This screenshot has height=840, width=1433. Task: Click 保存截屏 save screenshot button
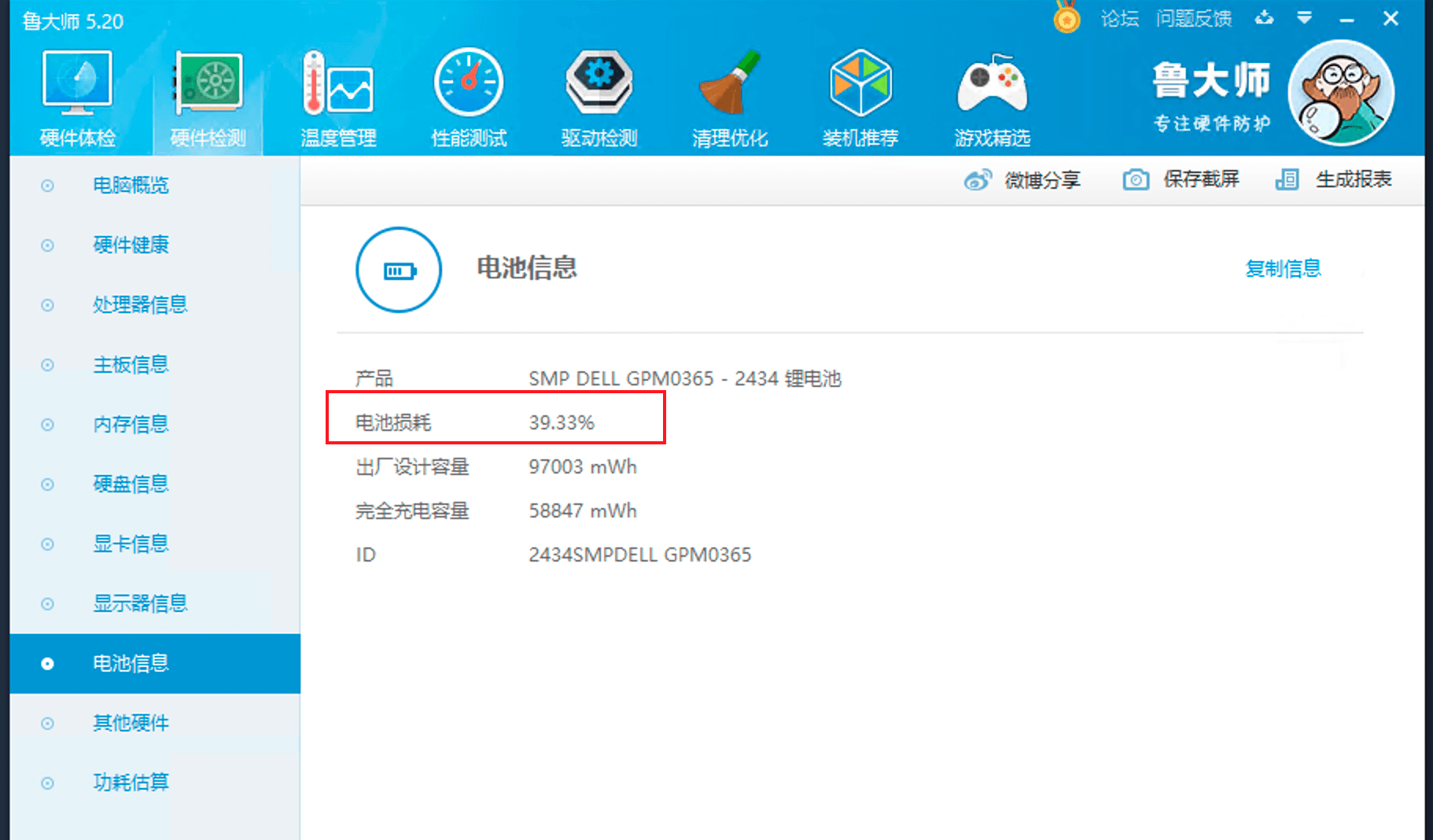(1181, 180)
